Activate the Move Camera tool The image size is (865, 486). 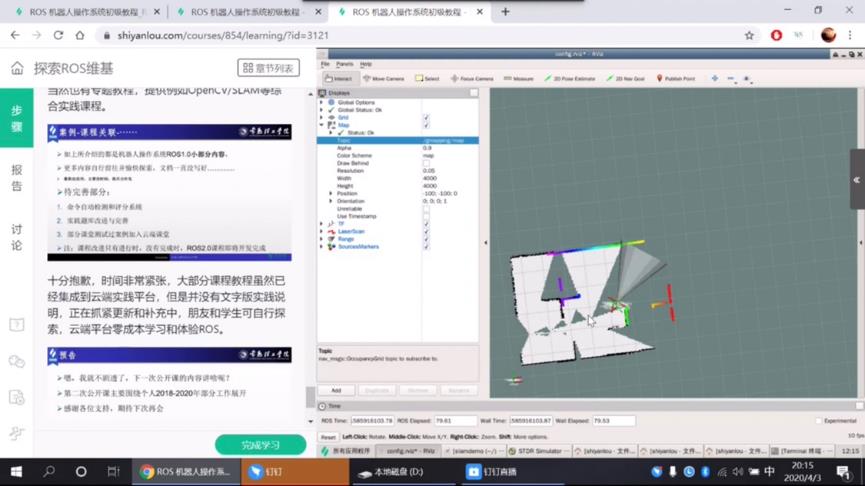384,78
